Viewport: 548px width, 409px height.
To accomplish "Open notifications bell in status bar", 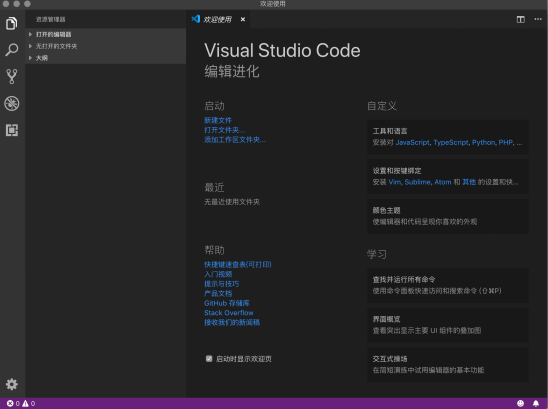I will coord(536,403).
